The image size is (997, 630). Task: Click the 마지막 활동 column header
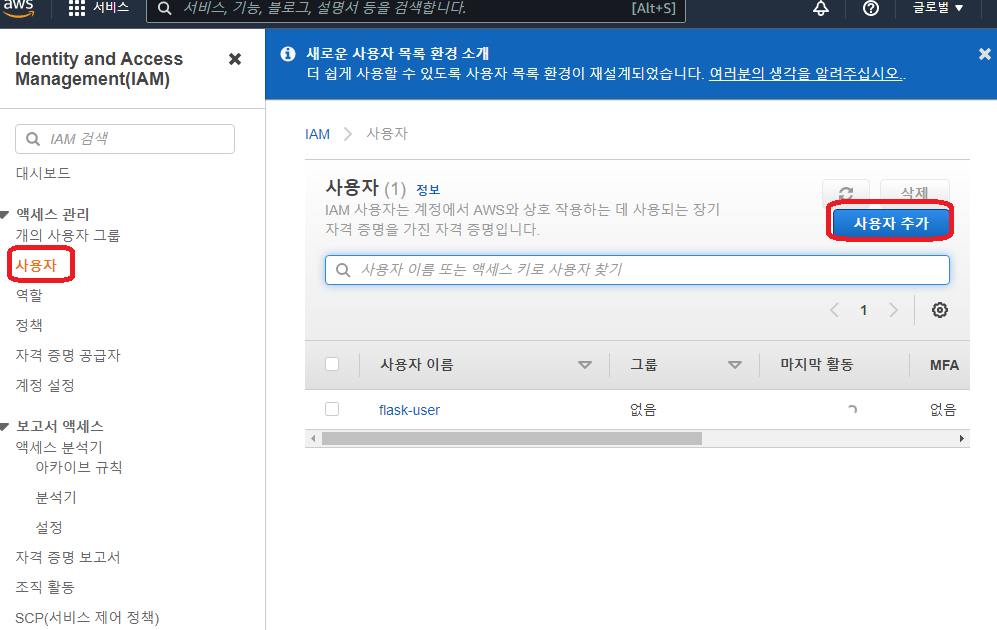tap(816, 365)
